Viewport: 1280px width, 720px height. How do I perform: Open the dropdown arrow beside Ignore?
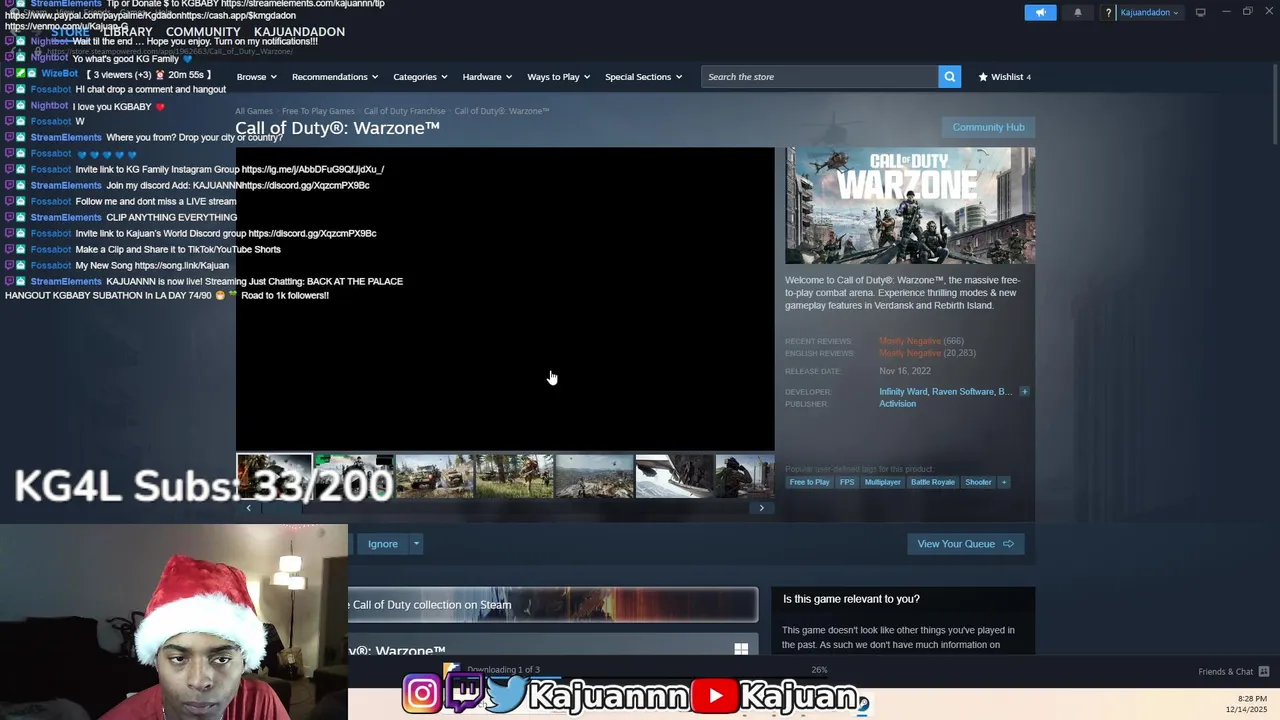coord(416,544)
